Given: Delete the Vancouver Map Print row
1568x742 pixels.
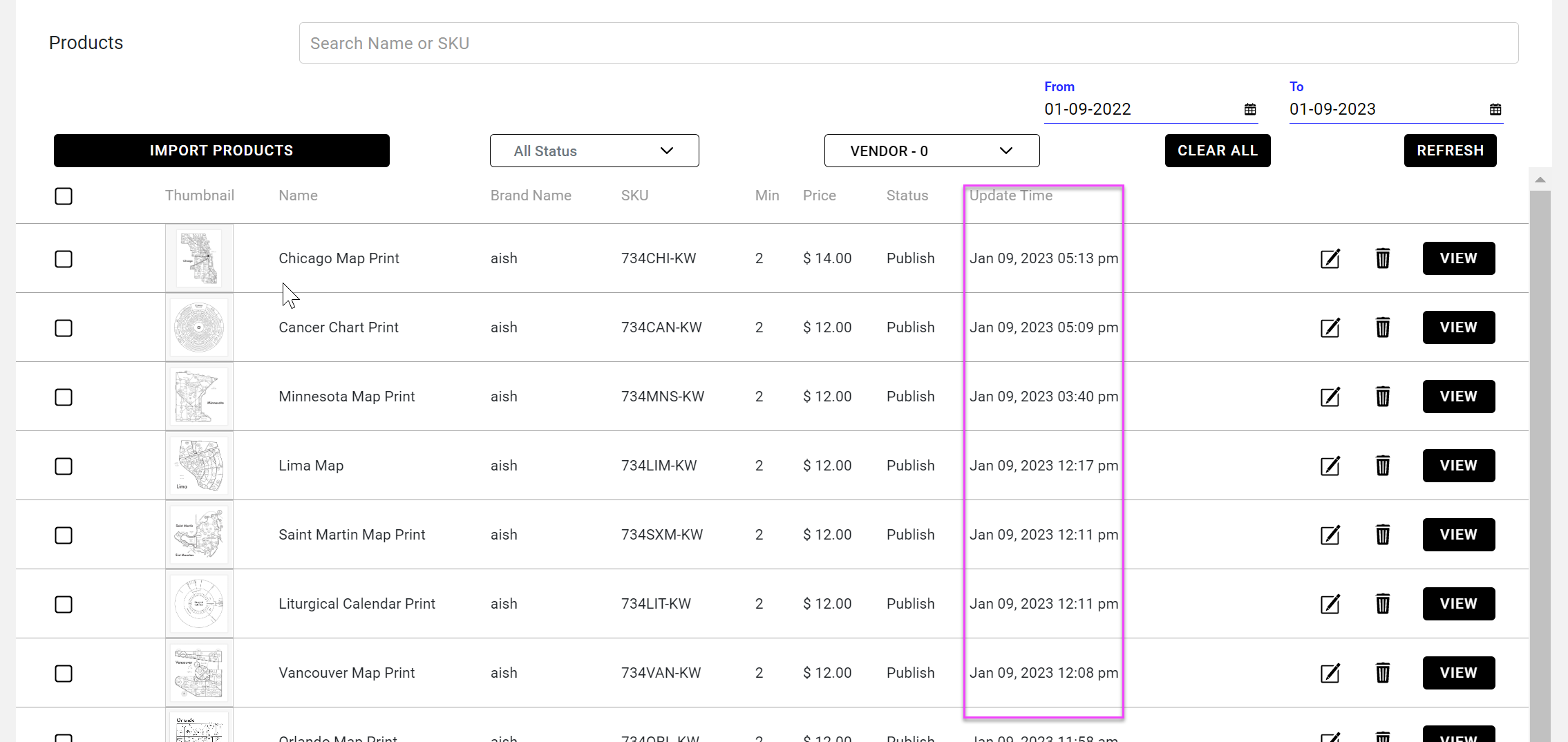Looking at the screenshot, I should pyautogui.click(x=1382, y=673).
